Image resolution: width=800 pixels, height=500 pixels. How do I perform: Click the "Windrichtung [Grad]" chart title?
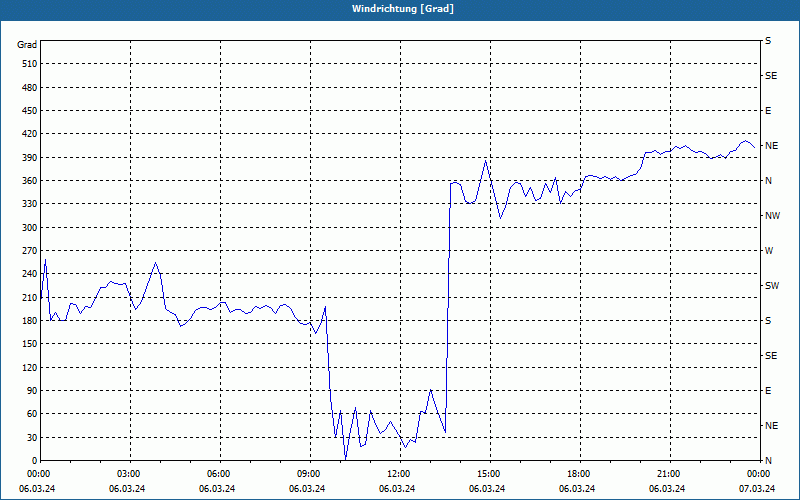403,9
